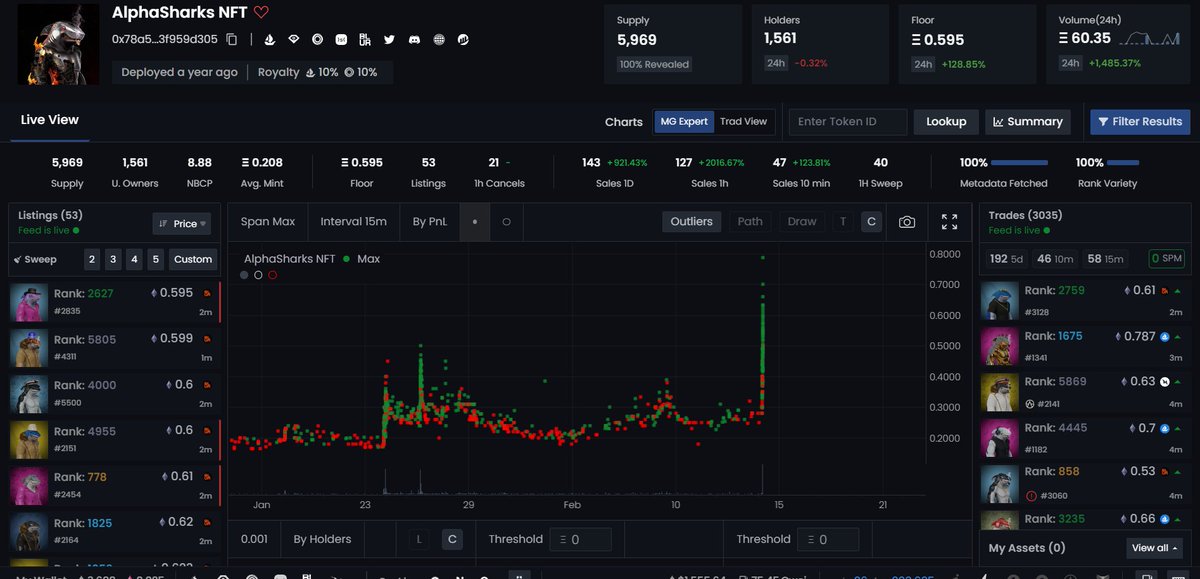Favorite AlphaSharks NFT with the heart icon

click(x=261, y=13)
